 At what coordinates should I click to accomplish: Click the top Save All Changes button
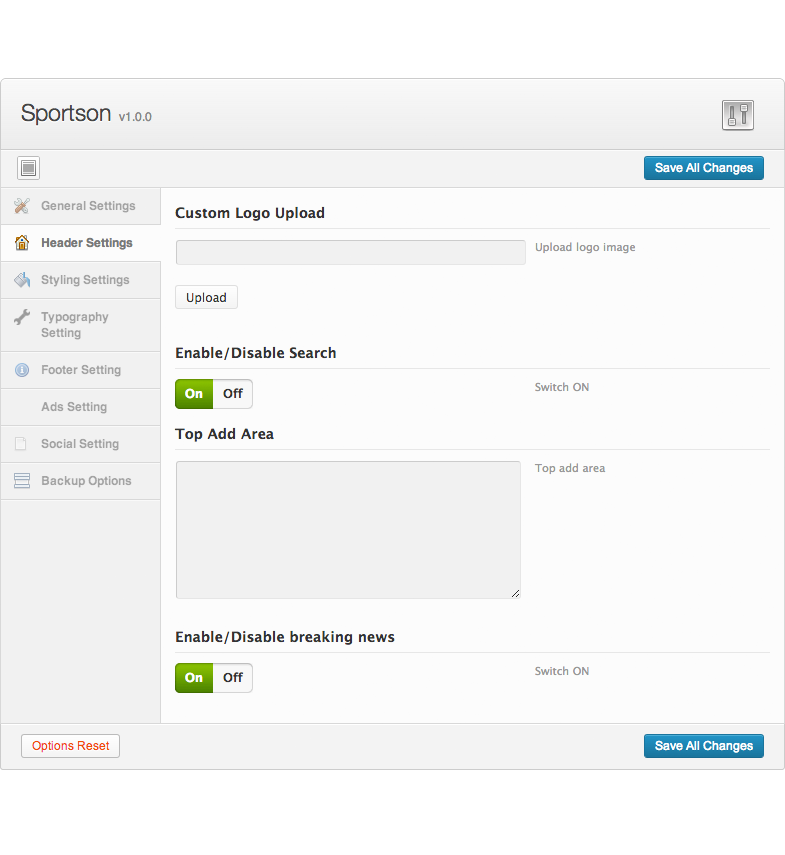[703, 168]
